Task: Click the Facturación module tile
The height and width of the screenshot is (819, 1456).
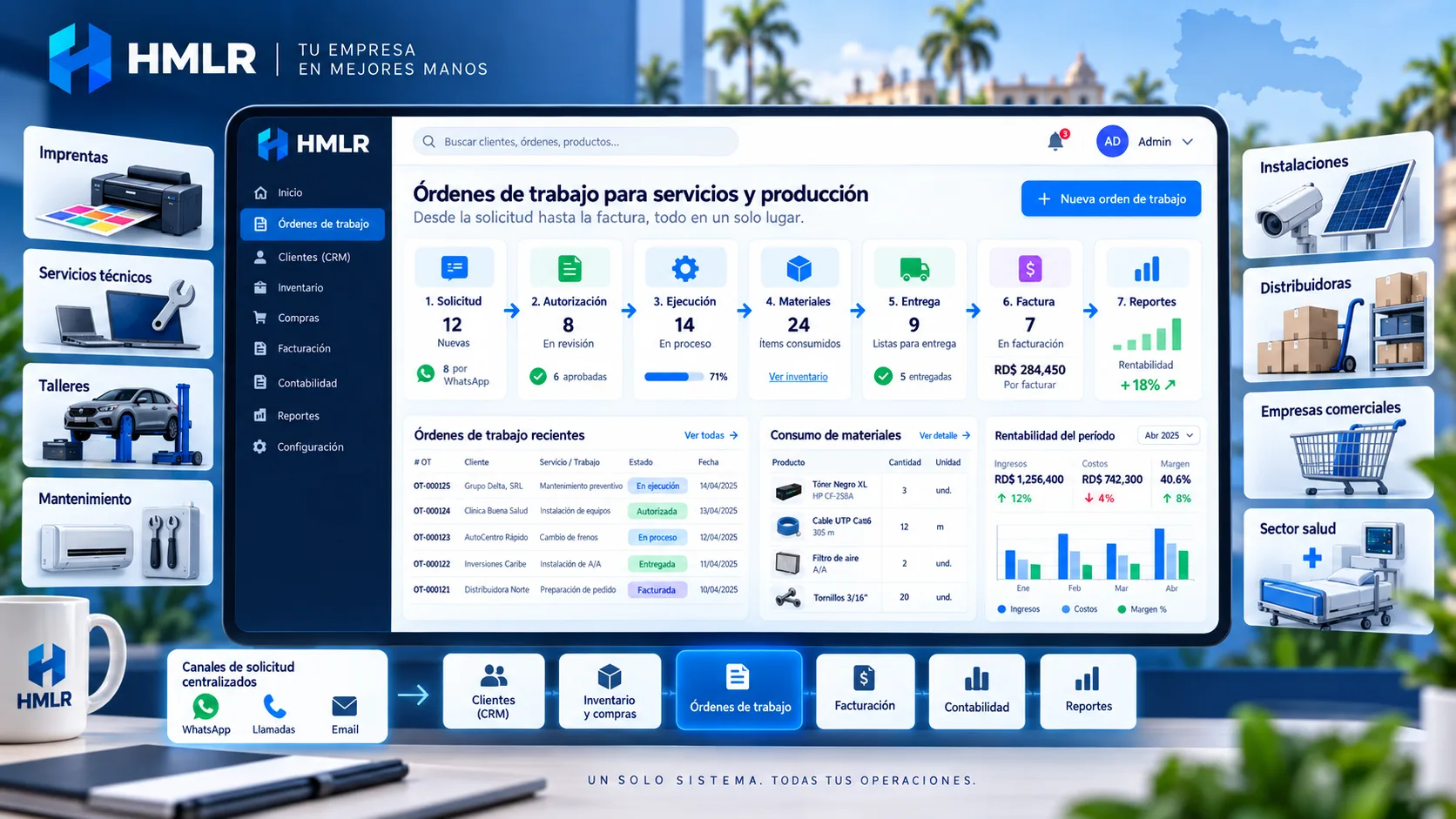Action: click(x=865, y=691)
